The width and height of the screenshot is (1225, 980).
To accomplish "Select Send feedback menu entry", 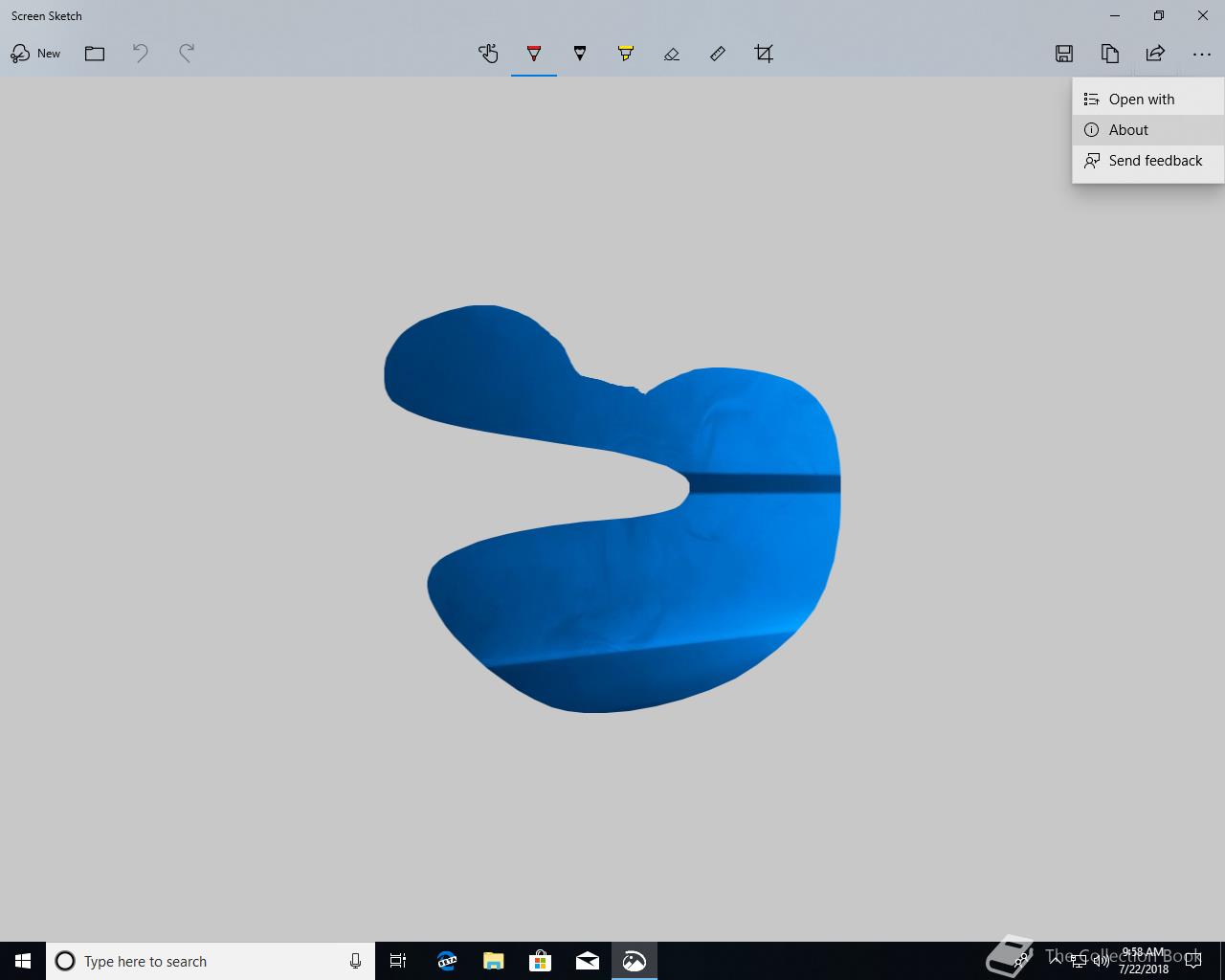I will click(x=1148, y=161).
